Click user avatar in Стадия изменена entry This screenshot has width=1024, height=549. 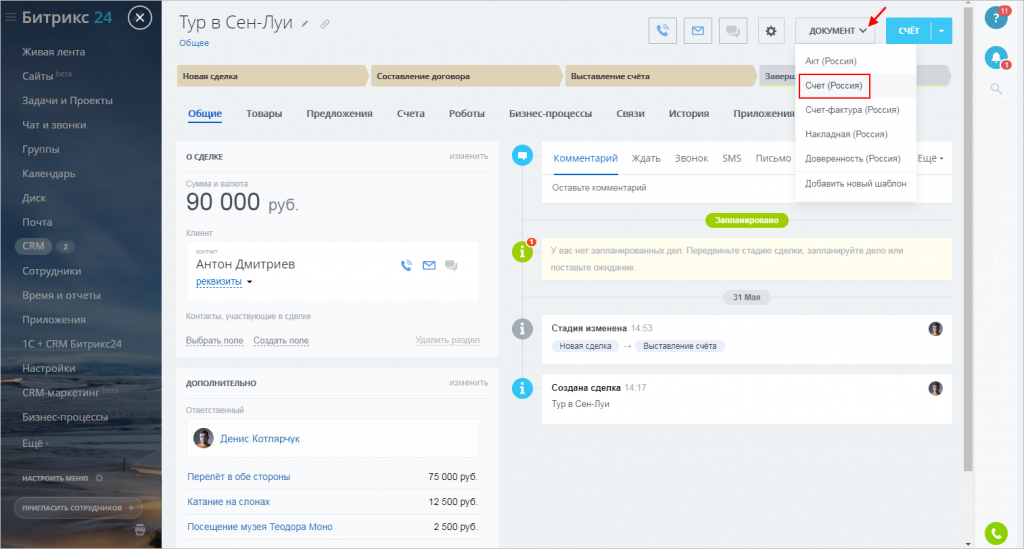[935, 328]
